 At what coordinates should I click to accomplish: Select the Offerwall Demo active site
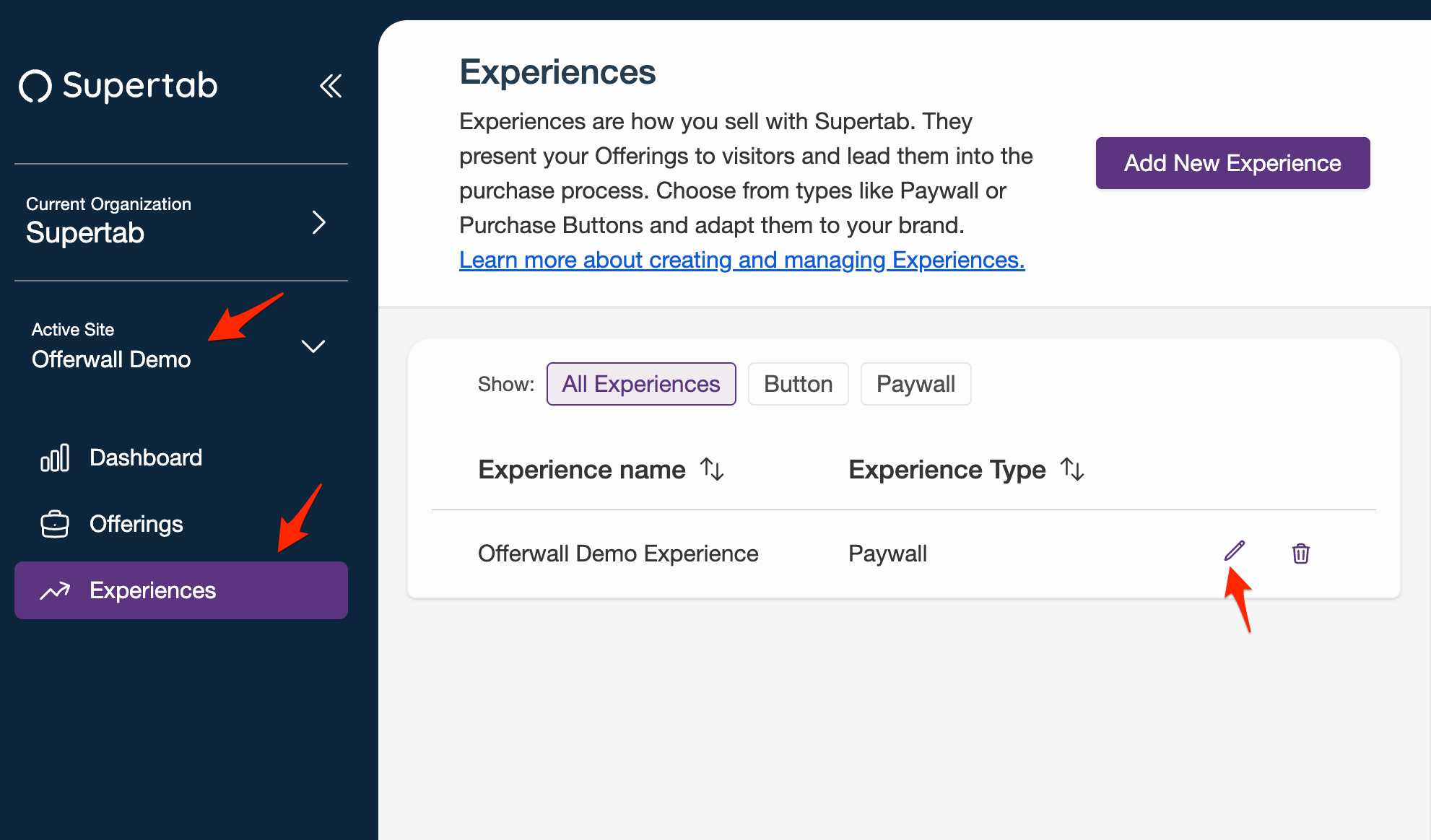[111, 359]
